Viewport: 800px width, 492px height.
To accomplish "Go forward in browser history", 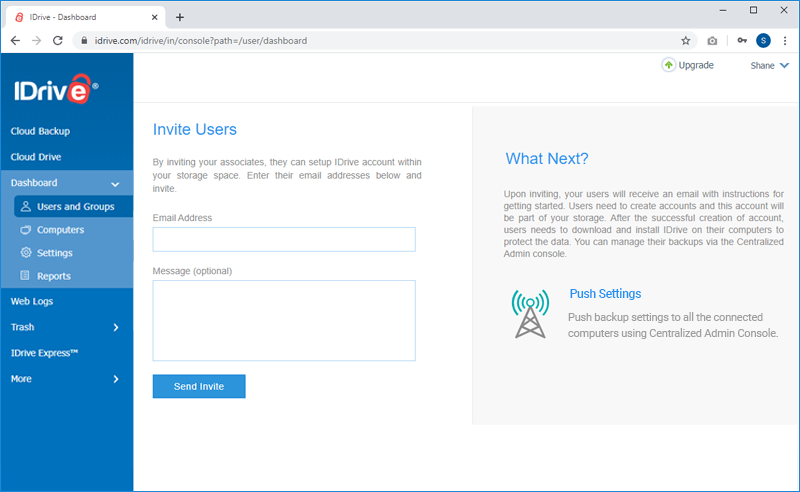I will [36, 41].
